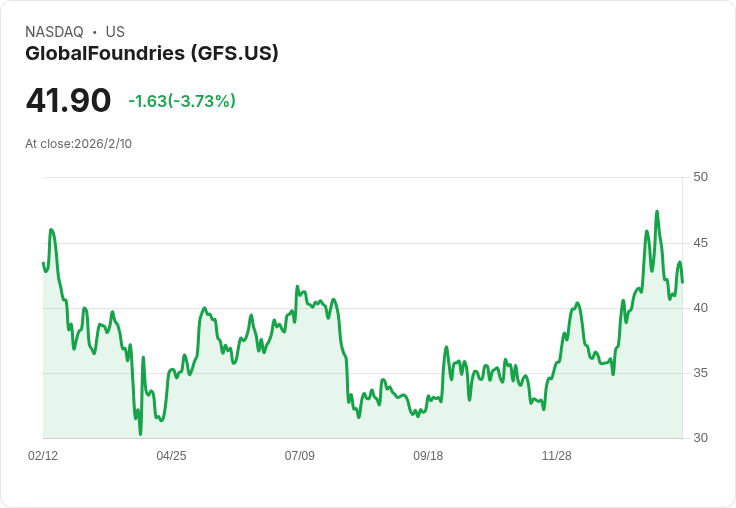This screenshot has height=508, width=736.
Task: Click the 40 price axis label
Action: tap(700, 308)
